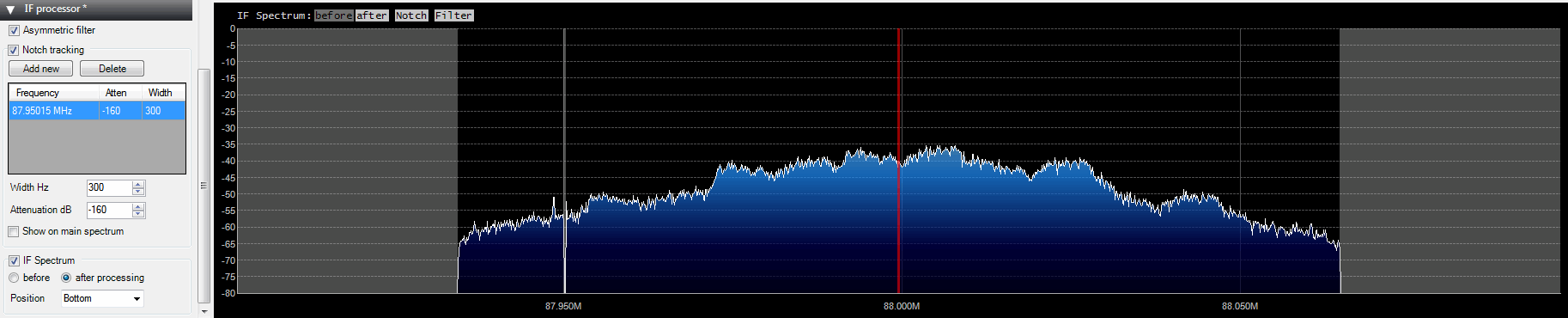This screenshot has height=318, width=1568.
Task: Click the white notch marker in spectrum
Action: [x=564, y=161]
